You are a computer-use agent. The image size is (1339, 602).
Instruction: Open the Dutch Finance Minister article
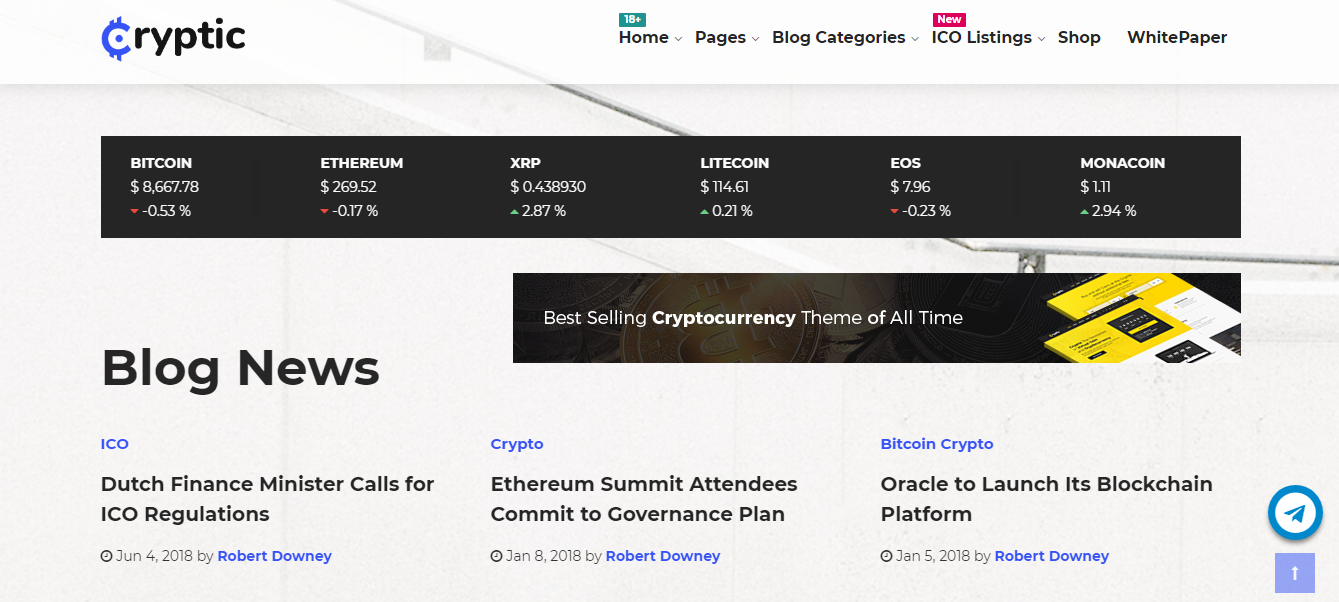click(x=268, y=499)
